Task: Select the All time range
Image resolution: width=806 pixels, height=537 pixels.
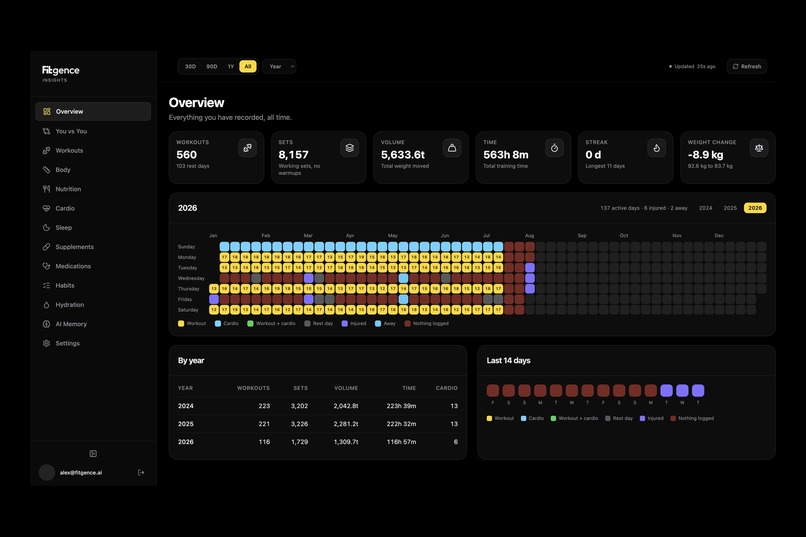Action: coord(248,66)
